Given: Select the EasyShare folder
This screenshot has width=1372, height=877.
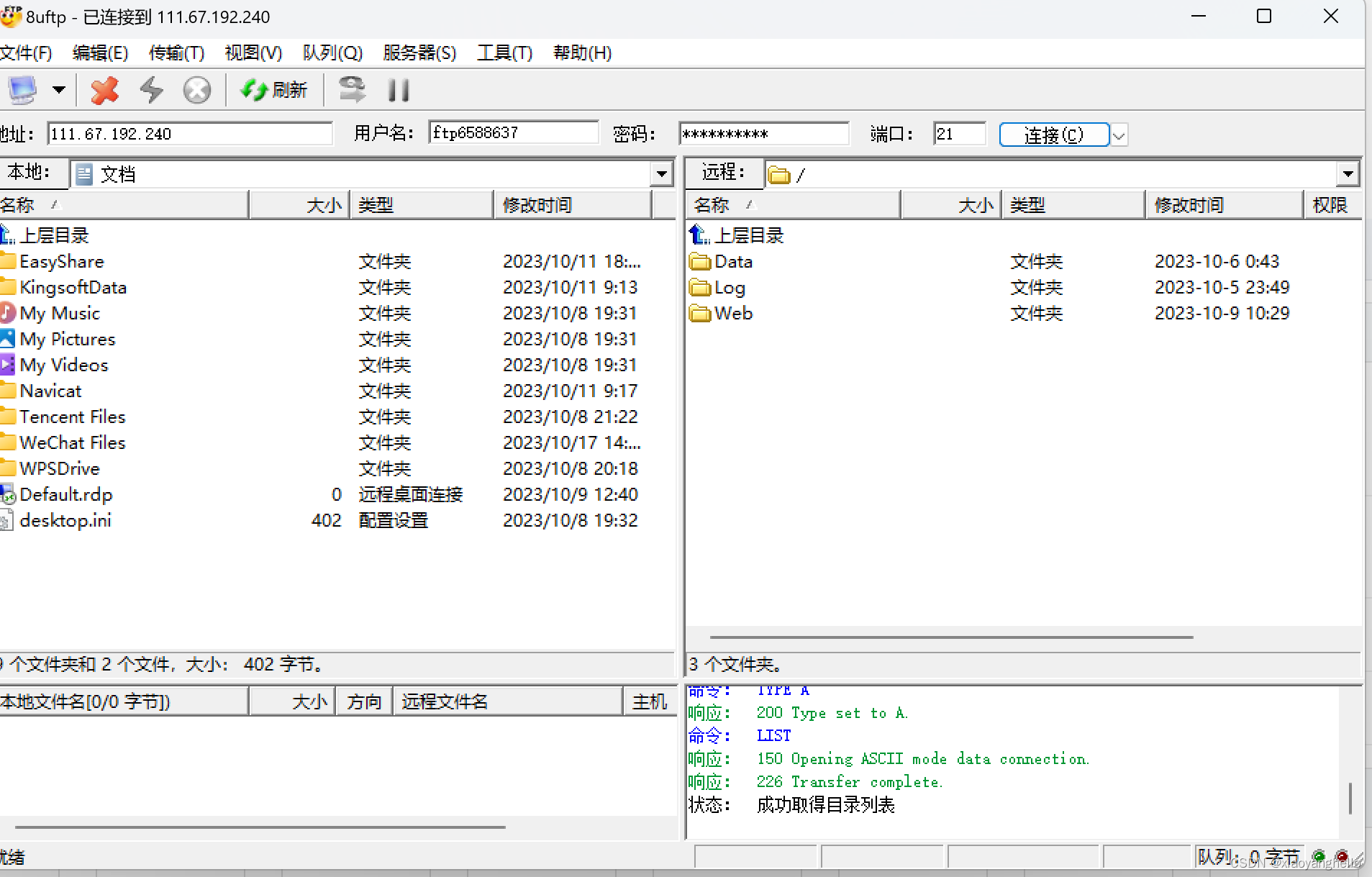Looking at the screenshot, I should [53, 261].
